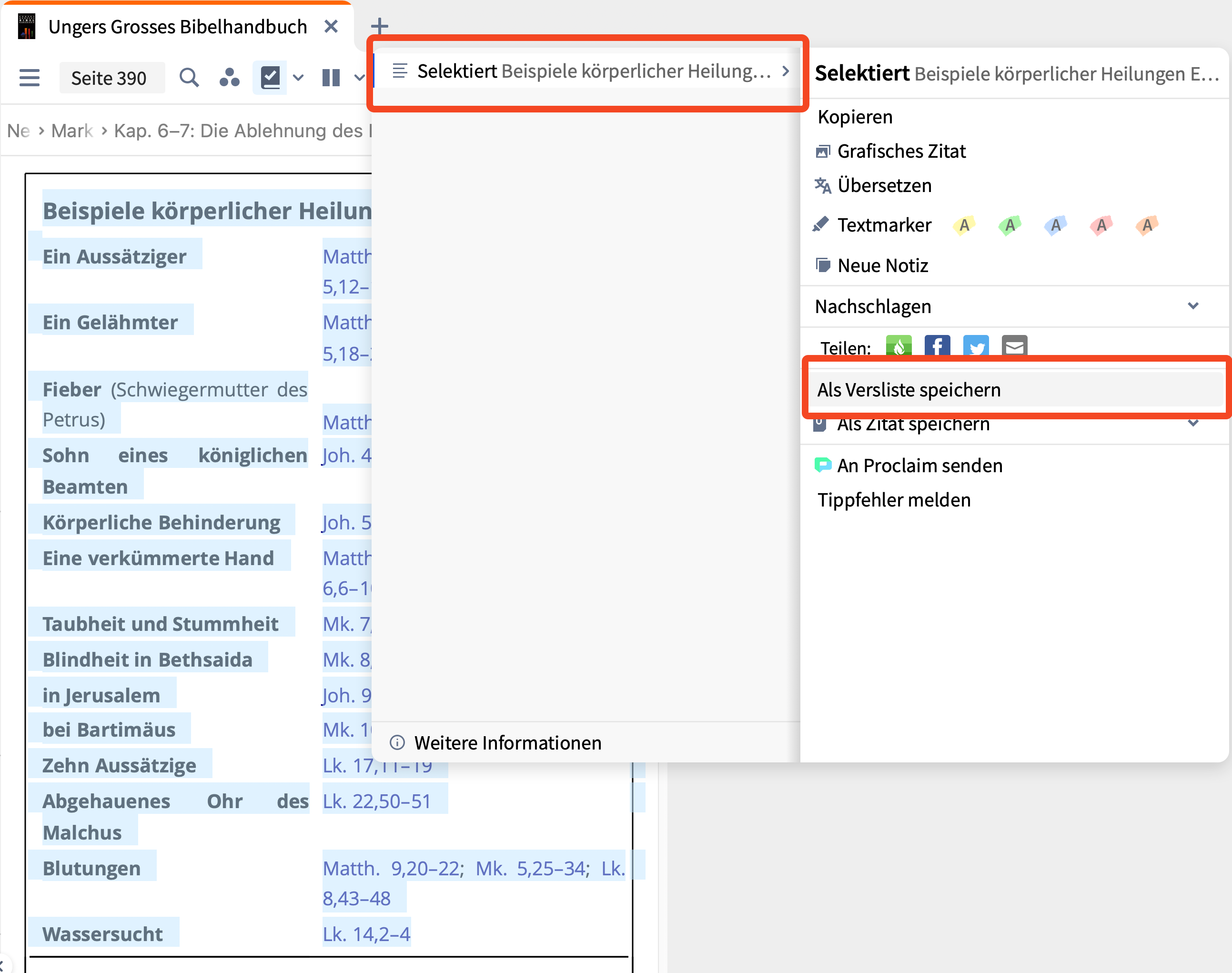Viewport: 1232px width, 973px height.
Task: Click the text Wassersucht
Action: point(102,934)
